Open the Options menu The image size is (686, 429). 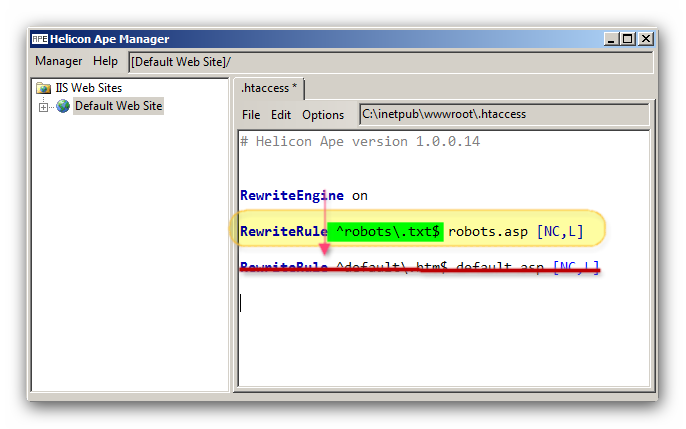[x=323, y=115]
